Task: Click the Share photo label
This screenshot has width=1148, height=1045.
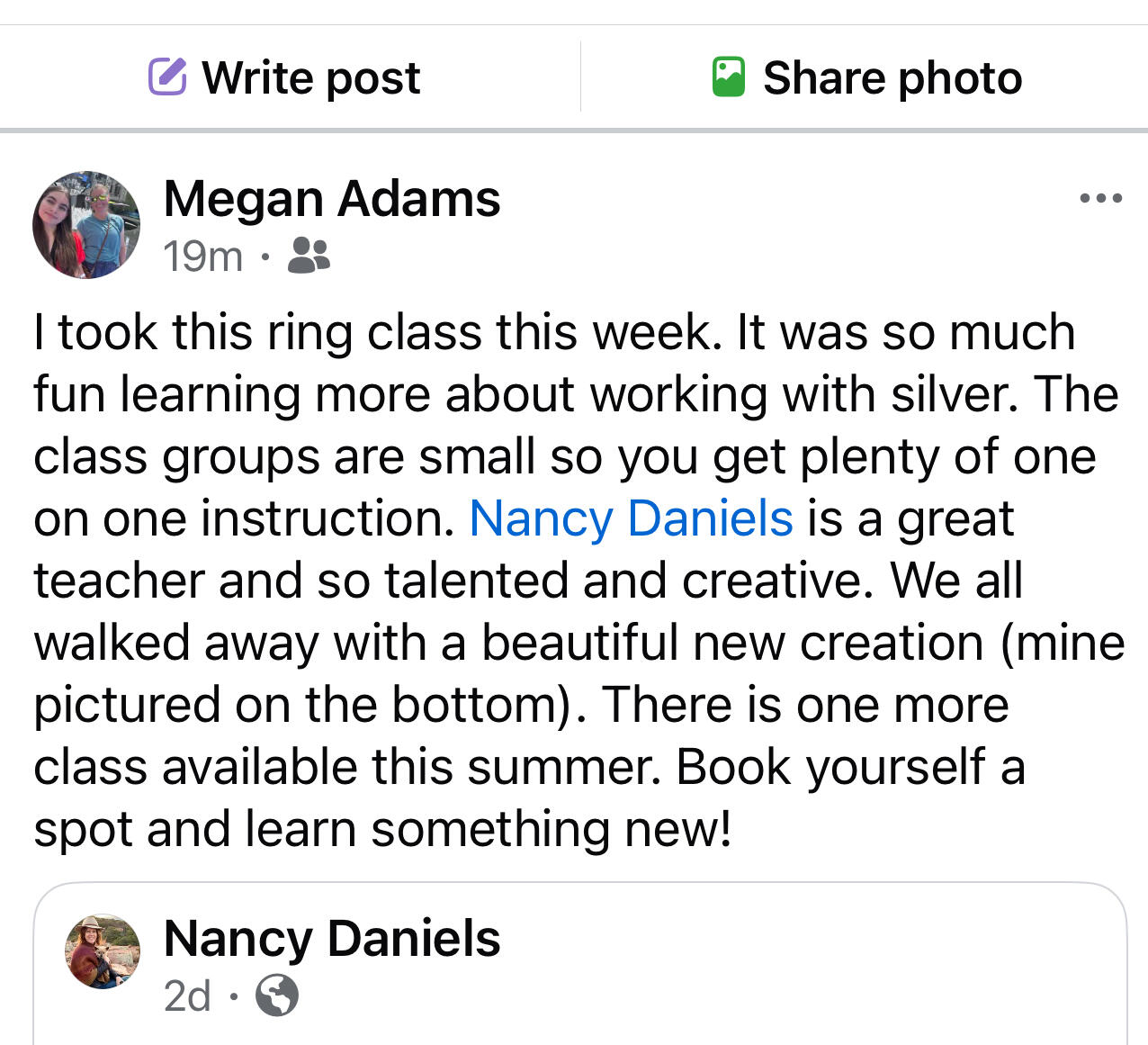Action: pyautogui.click(x=892, y=77)
